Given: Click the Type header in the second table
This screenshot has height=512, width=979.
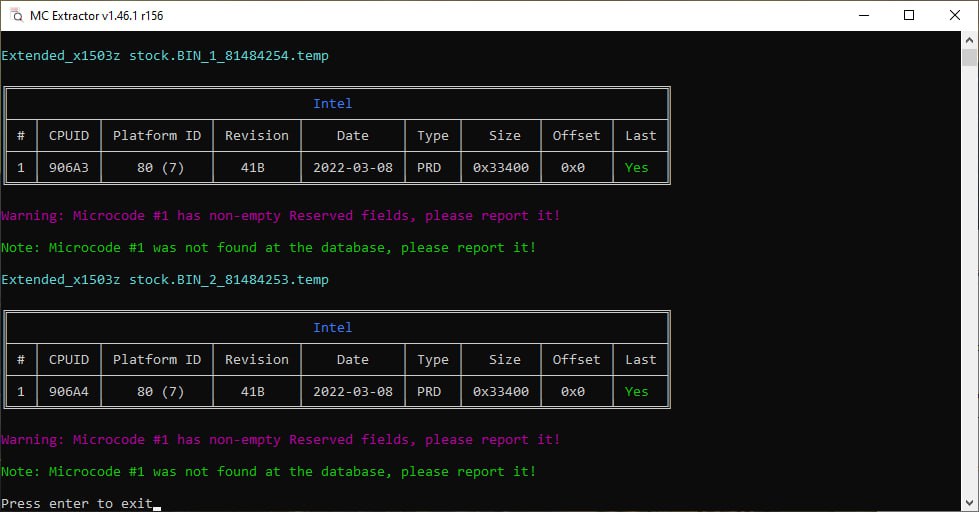Looking at the screenshot, I should (x=433, y=360).
